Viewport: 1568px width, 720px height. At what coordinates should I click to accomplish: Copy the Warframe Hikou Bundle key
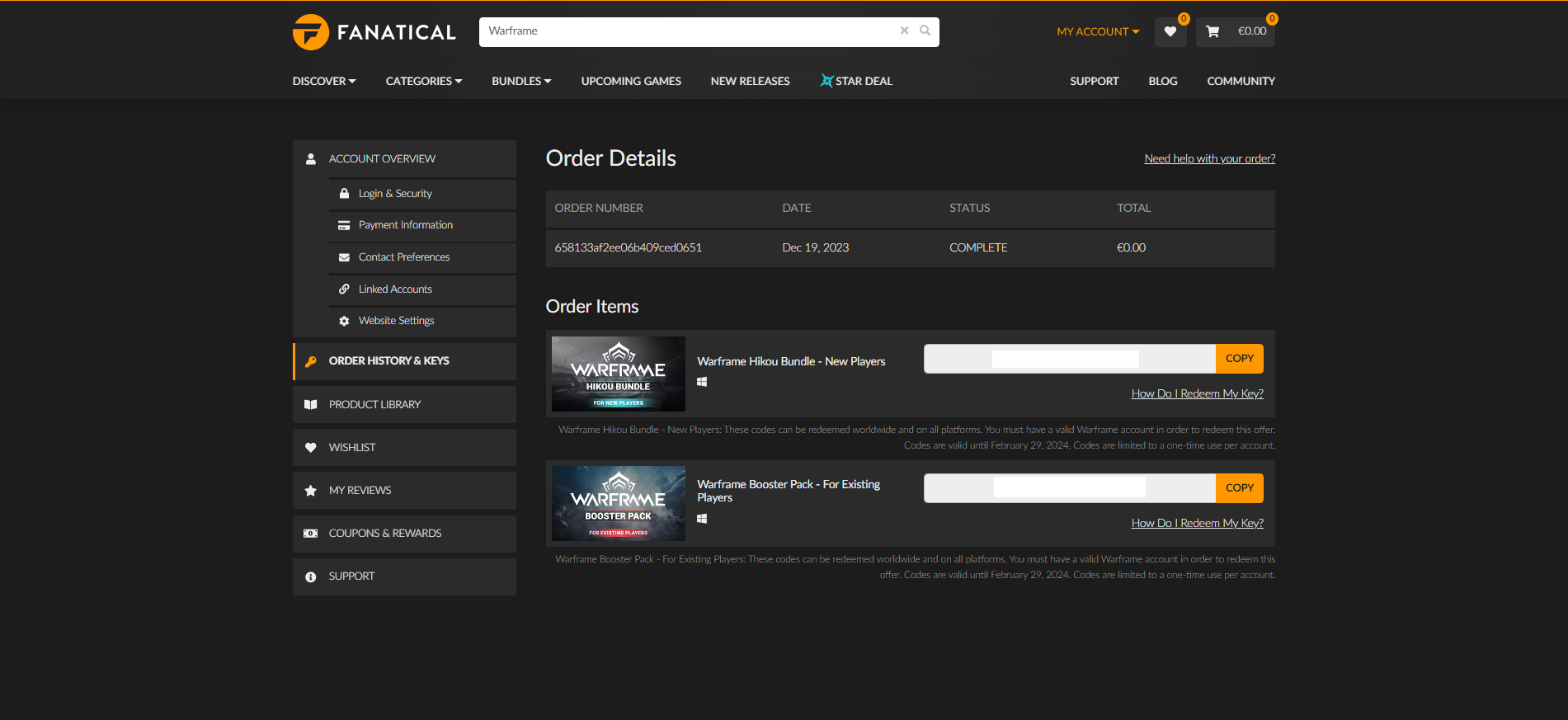tap(1239, 359)
